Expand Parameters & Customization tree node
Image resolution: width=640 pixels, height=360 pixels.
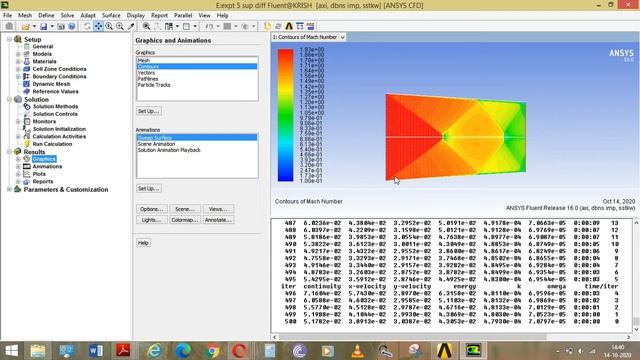coord(9,189)
